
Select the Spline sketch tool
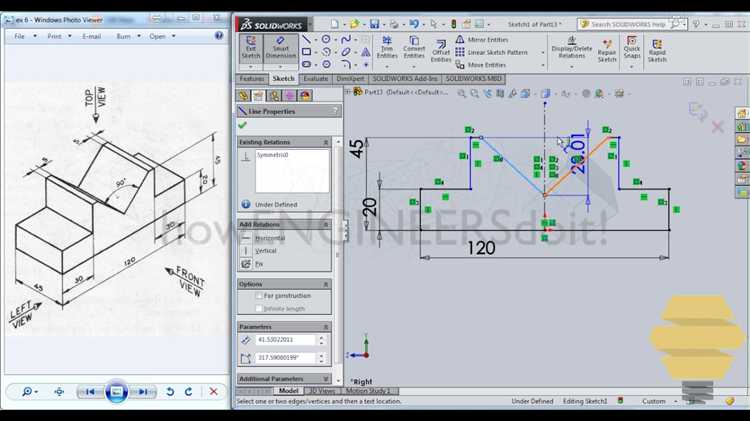pos(346,39)
